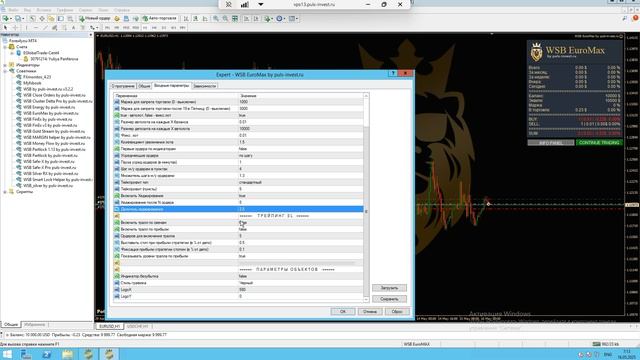Switch timeframe to MN
The width and height of the screenshot is (640, 360).
182,27
